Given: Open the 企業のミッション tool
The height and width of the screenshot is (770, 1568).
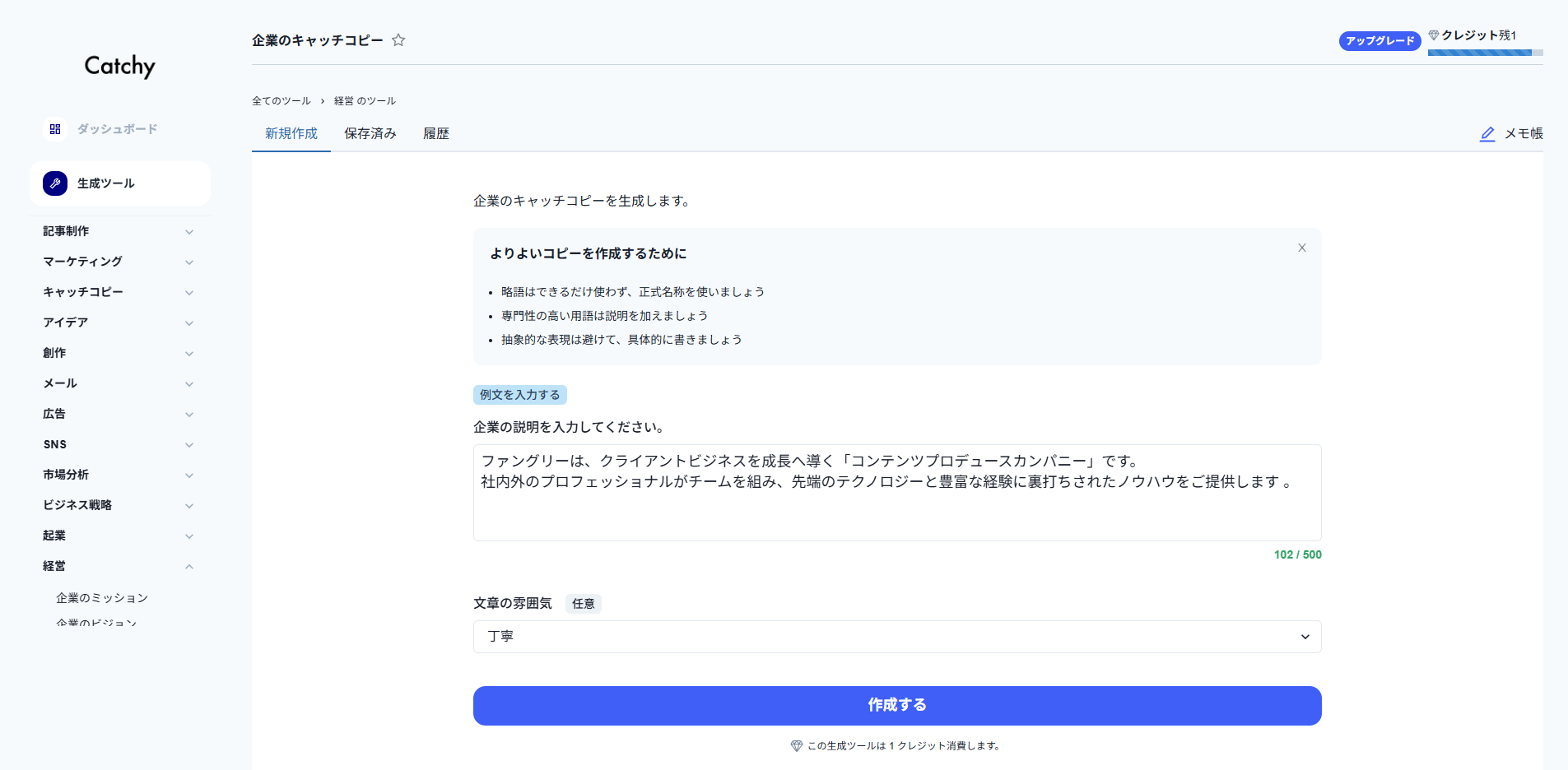Looking at the screenshot, I should tap(102, 598).
